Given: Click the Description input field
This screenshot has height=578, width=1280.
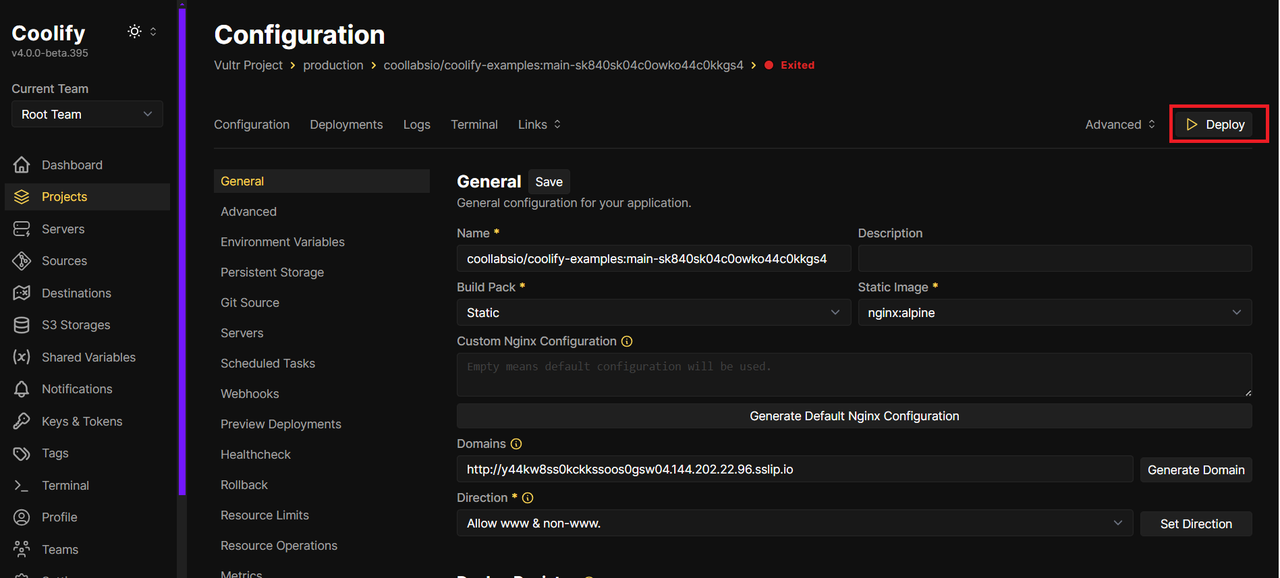Looking at the screenshot, I should pos(1055,258).
